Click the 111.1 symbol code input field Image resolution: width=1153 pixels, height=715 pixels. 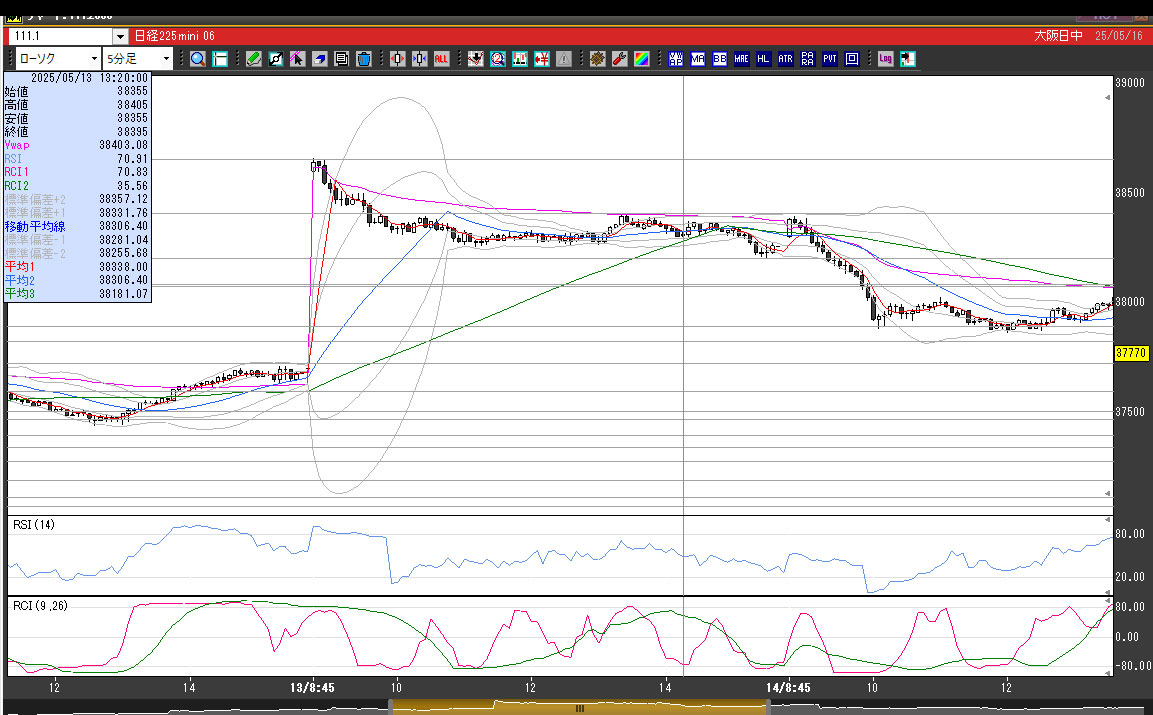tap(60, 36)
